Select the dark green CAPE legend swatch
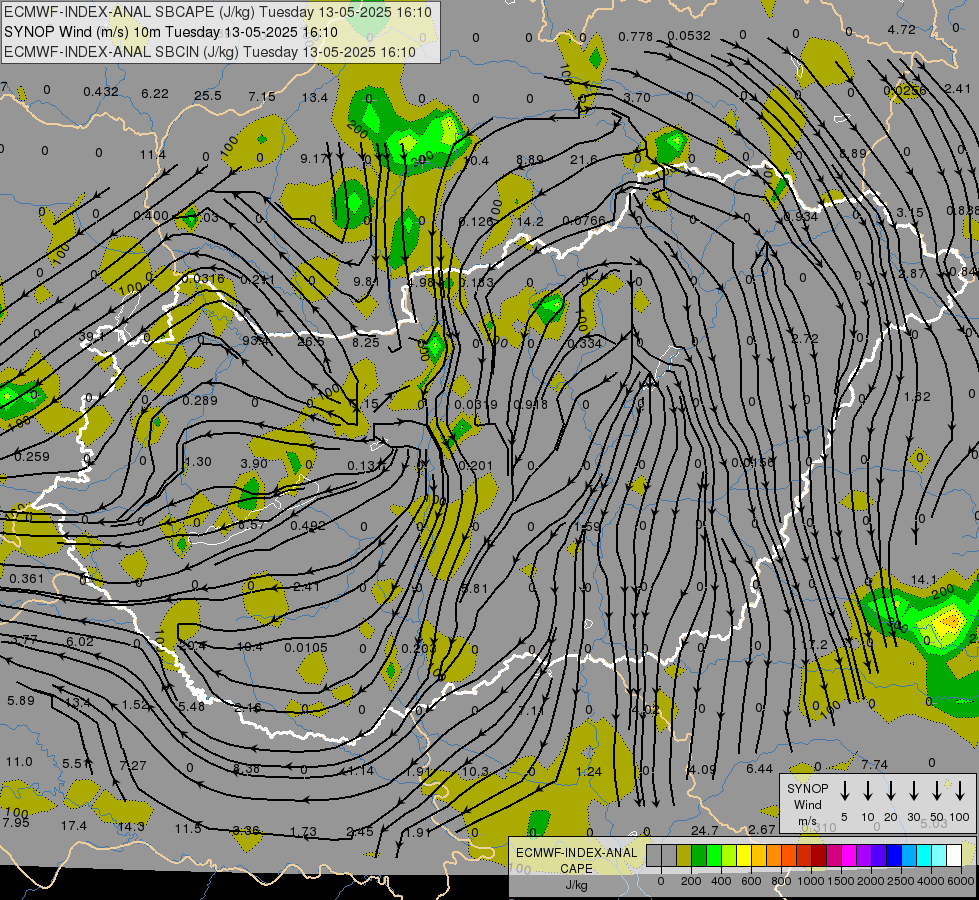This screenshot has width=979, height=900. [699, 856]
